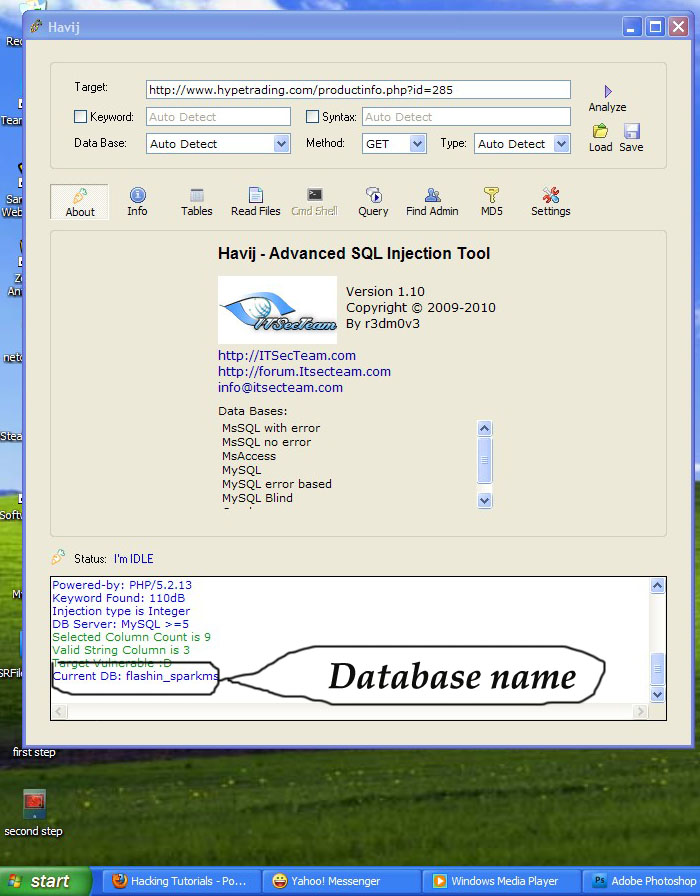Click the Windows start button
The image size is (700, 896).
point(45,881)
